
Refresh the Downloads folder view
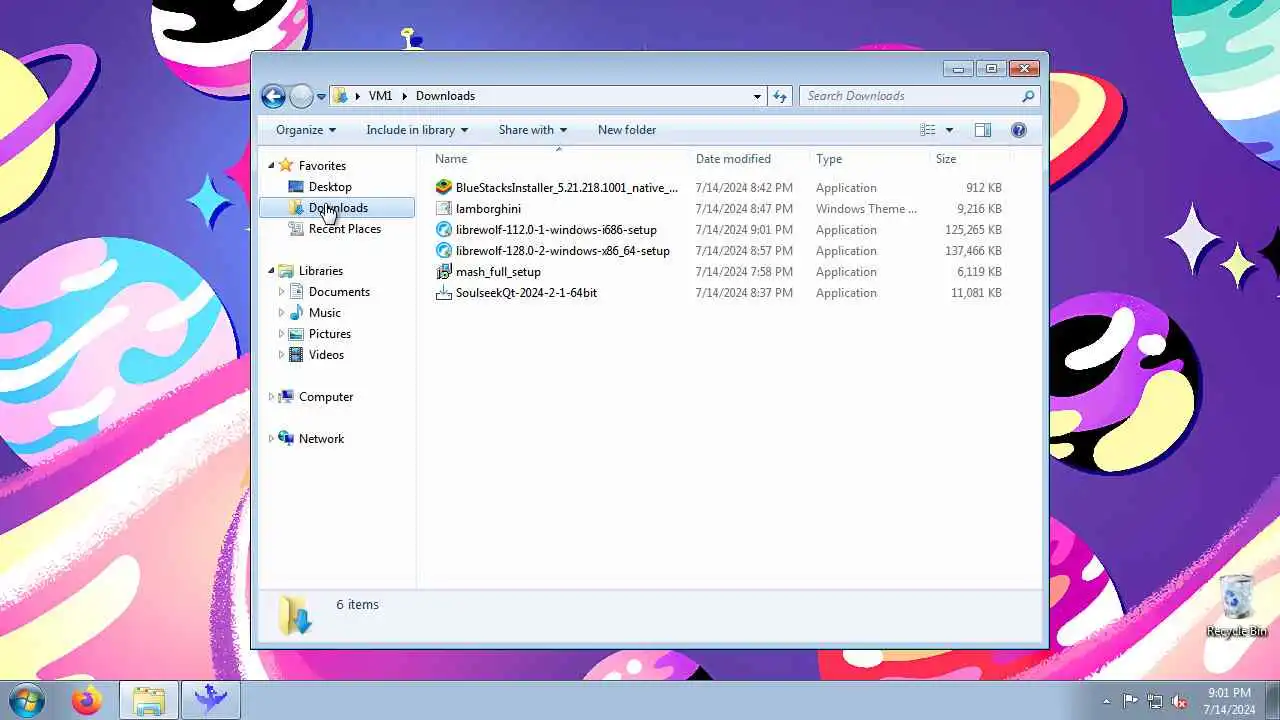[780, 96]
